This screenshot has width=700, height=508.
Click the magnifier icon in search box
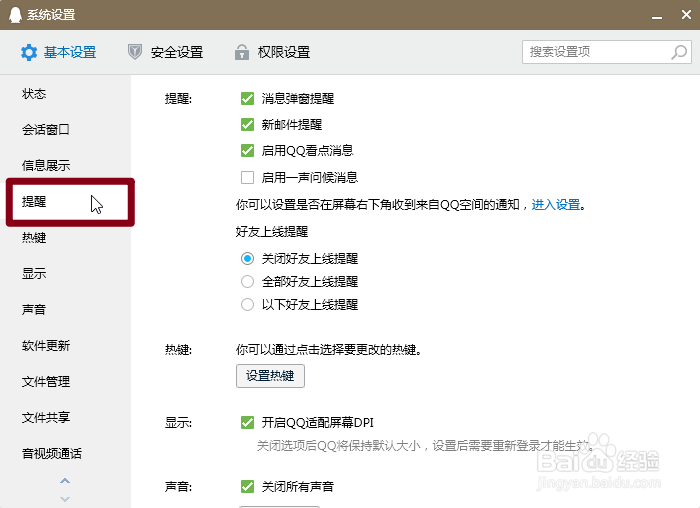[x=679, y=52]
